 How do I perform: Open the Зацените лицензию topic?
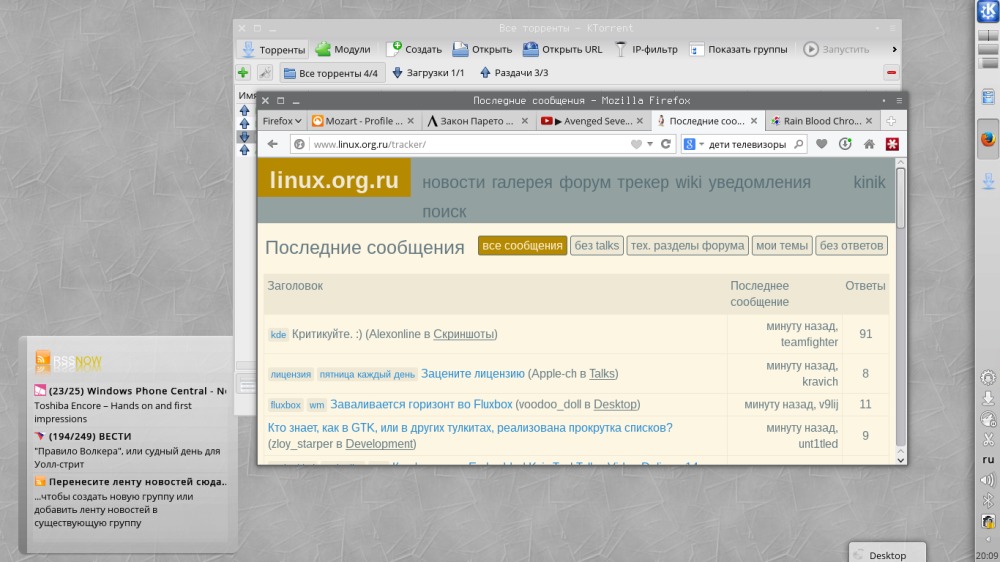(x=473, y=374)
